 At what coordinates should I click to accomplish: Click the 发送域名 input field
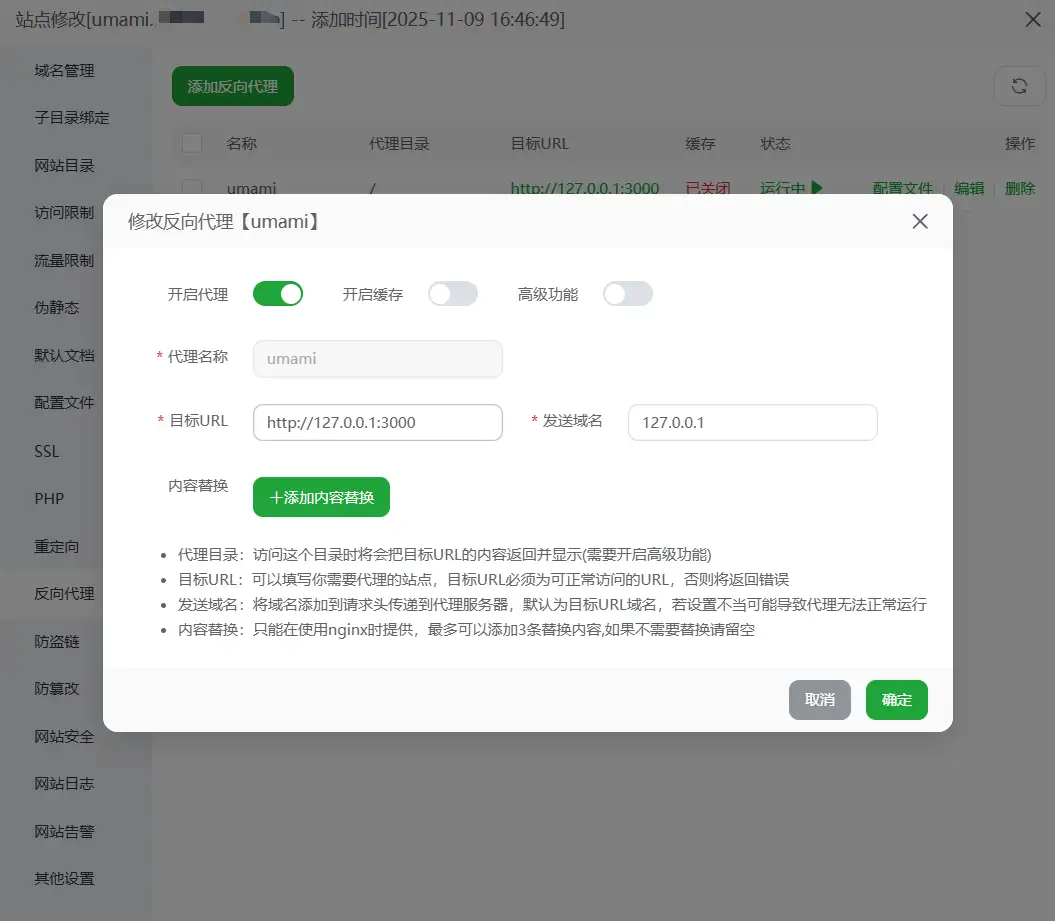752,422
